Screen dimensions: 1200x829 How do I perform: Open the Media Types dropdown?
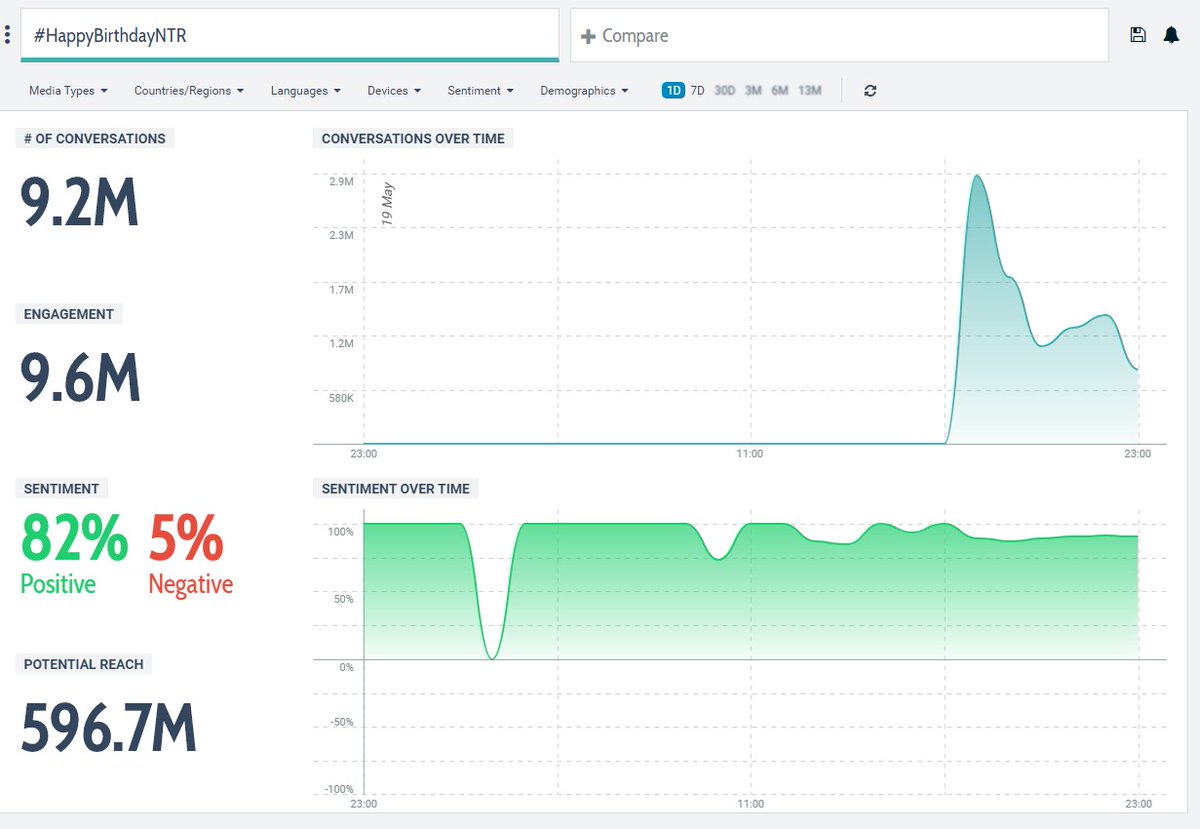68,90
